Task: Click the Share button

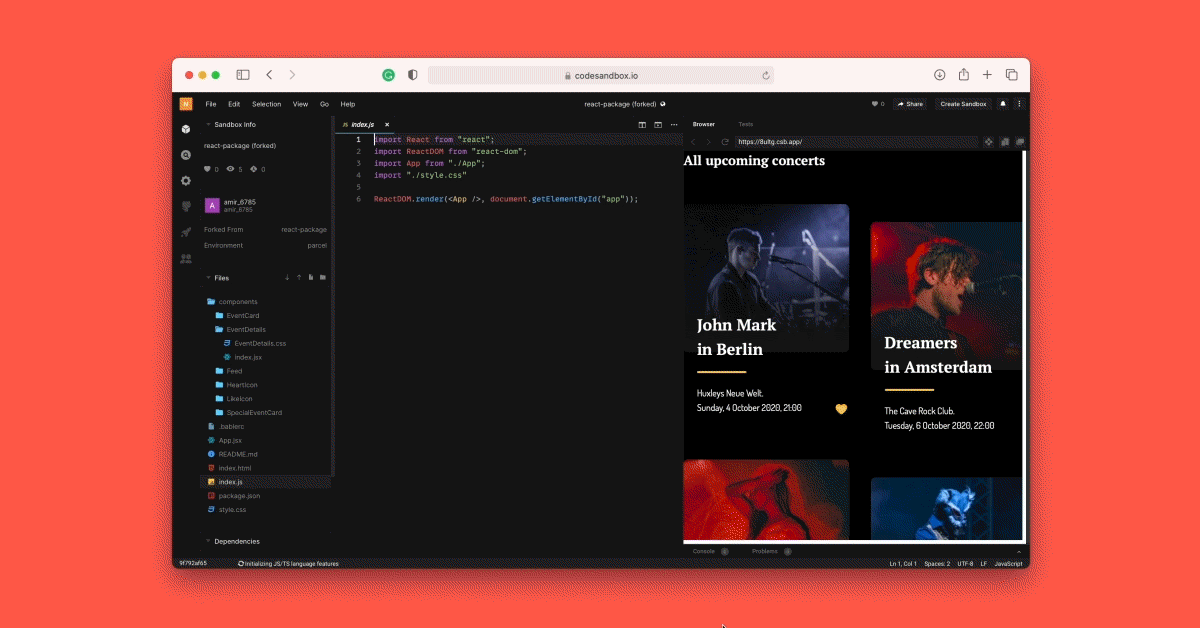Action: pos(910,104)
